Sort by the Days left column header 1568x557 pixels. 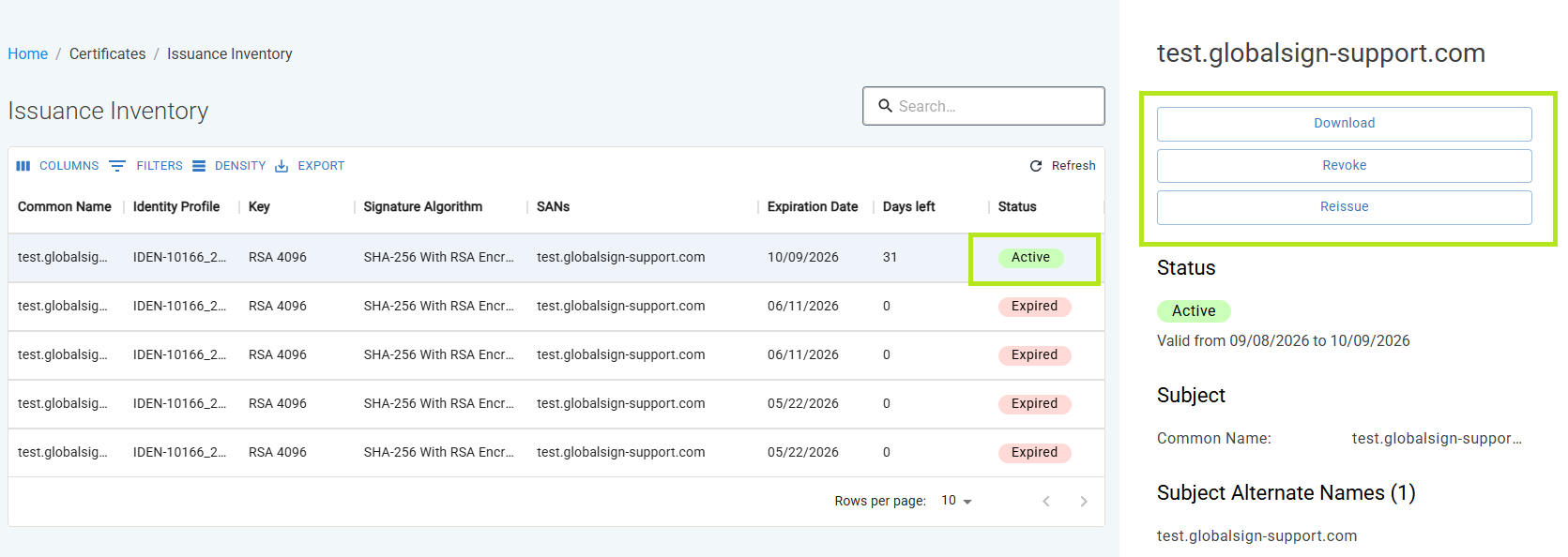tap(908, 207)
